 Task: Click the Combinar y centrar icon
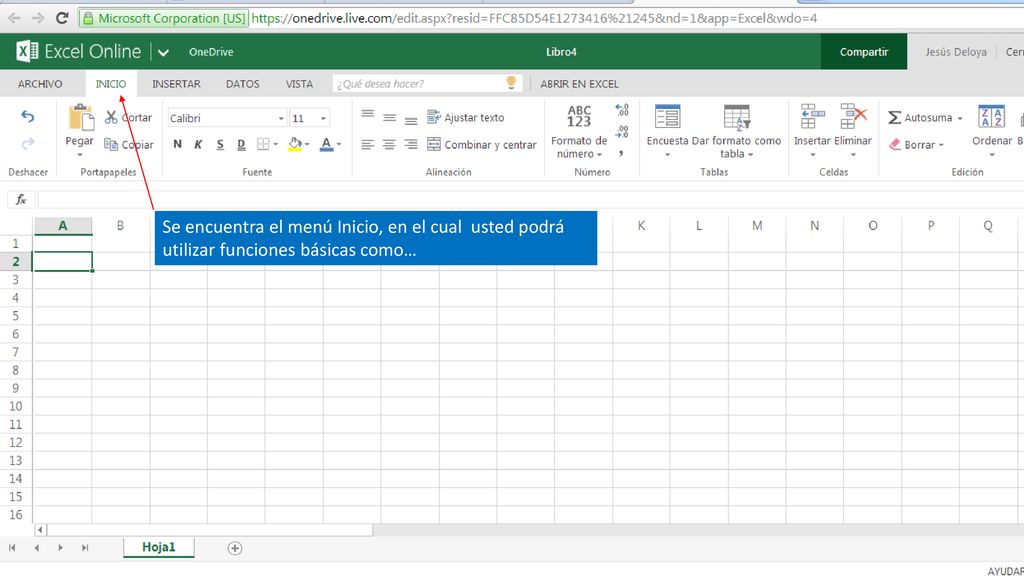pos(434,144)
